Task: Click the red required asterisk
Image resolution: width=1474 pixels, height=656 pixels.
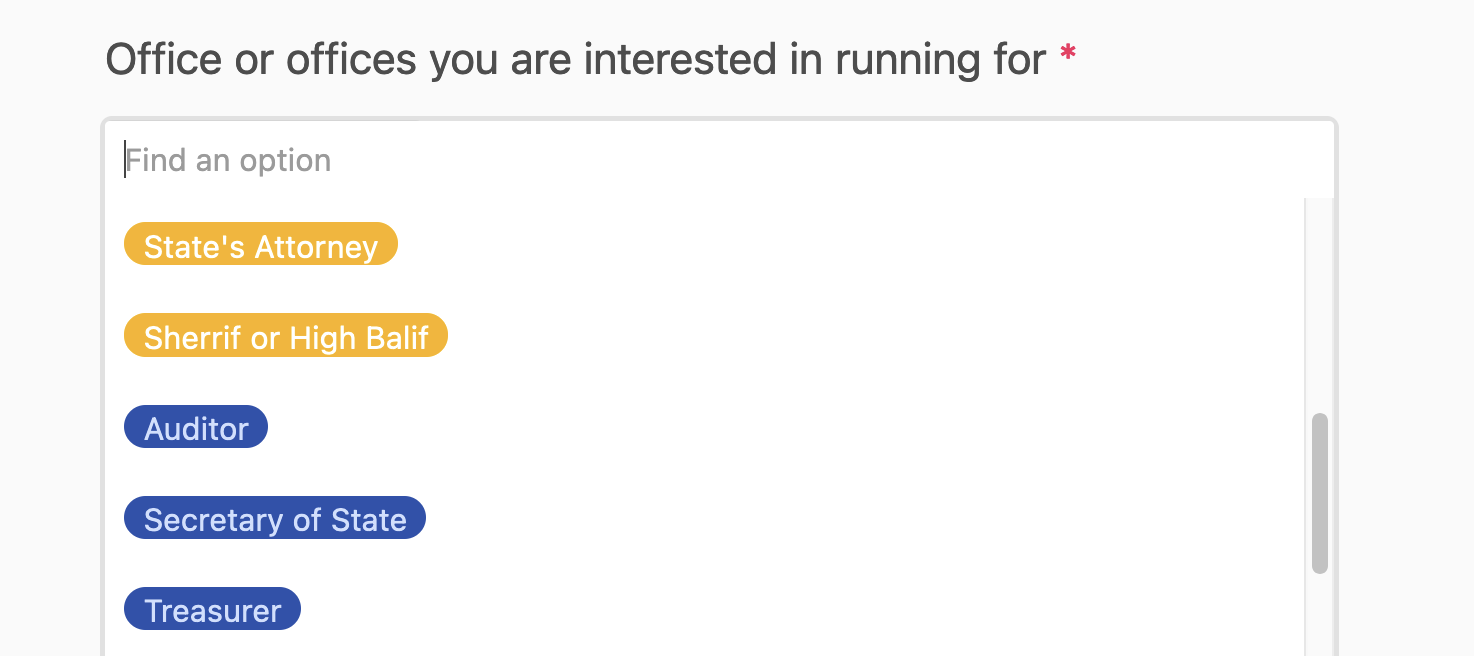Action: [1069, 56]
